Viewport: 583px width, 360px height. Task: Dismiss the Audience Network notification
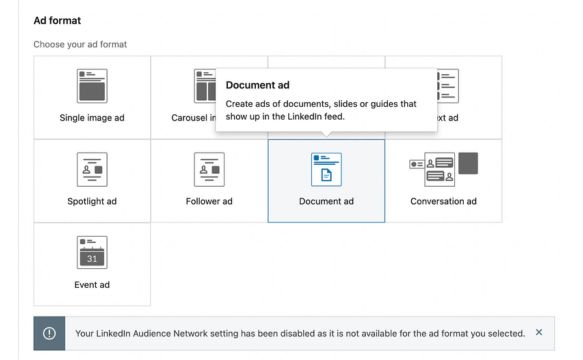pos(539,332)
